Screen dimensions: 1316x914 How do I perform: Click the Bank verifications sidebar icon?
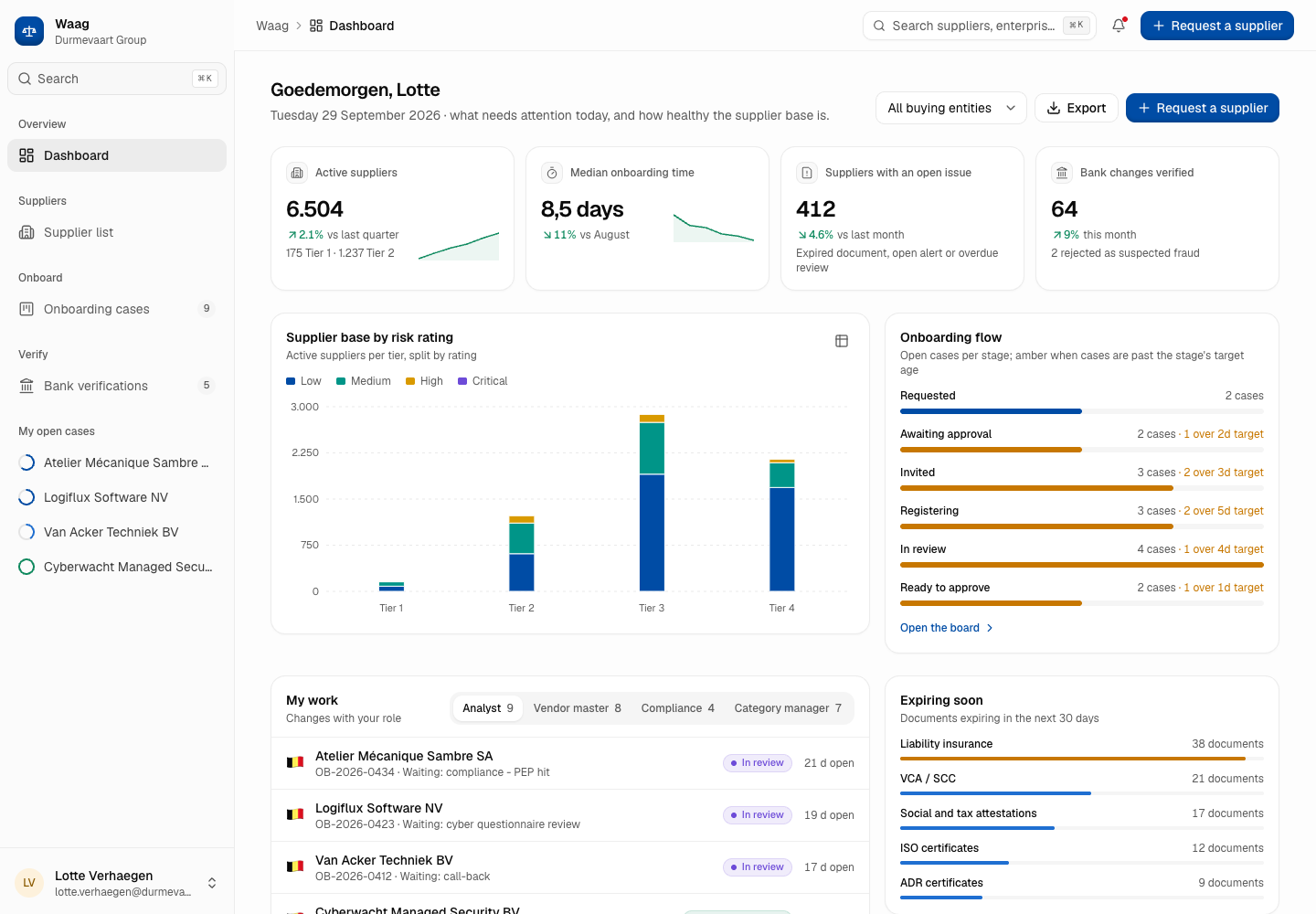pos(27,386)
